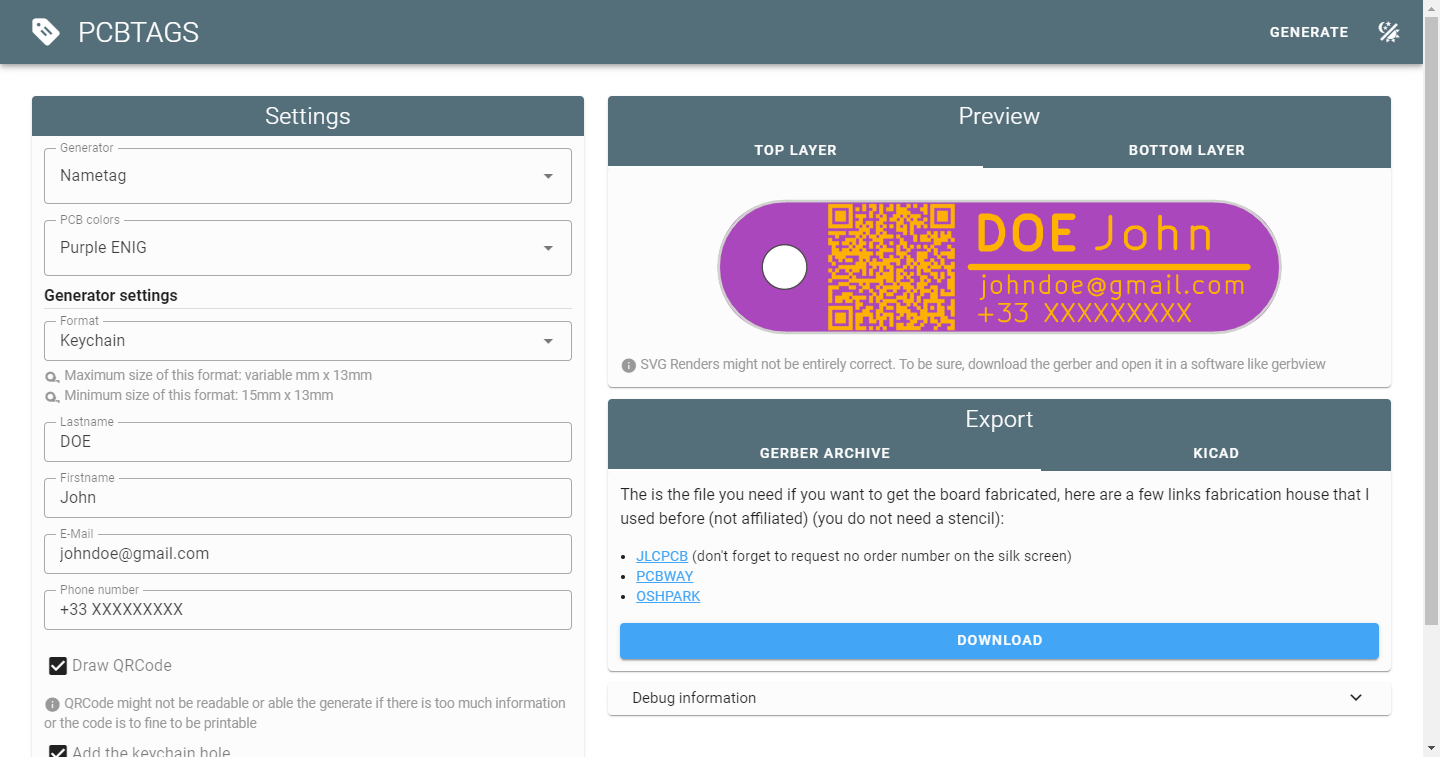Uncheck the Draw QRCode checkbox

[x=58, y=666]
